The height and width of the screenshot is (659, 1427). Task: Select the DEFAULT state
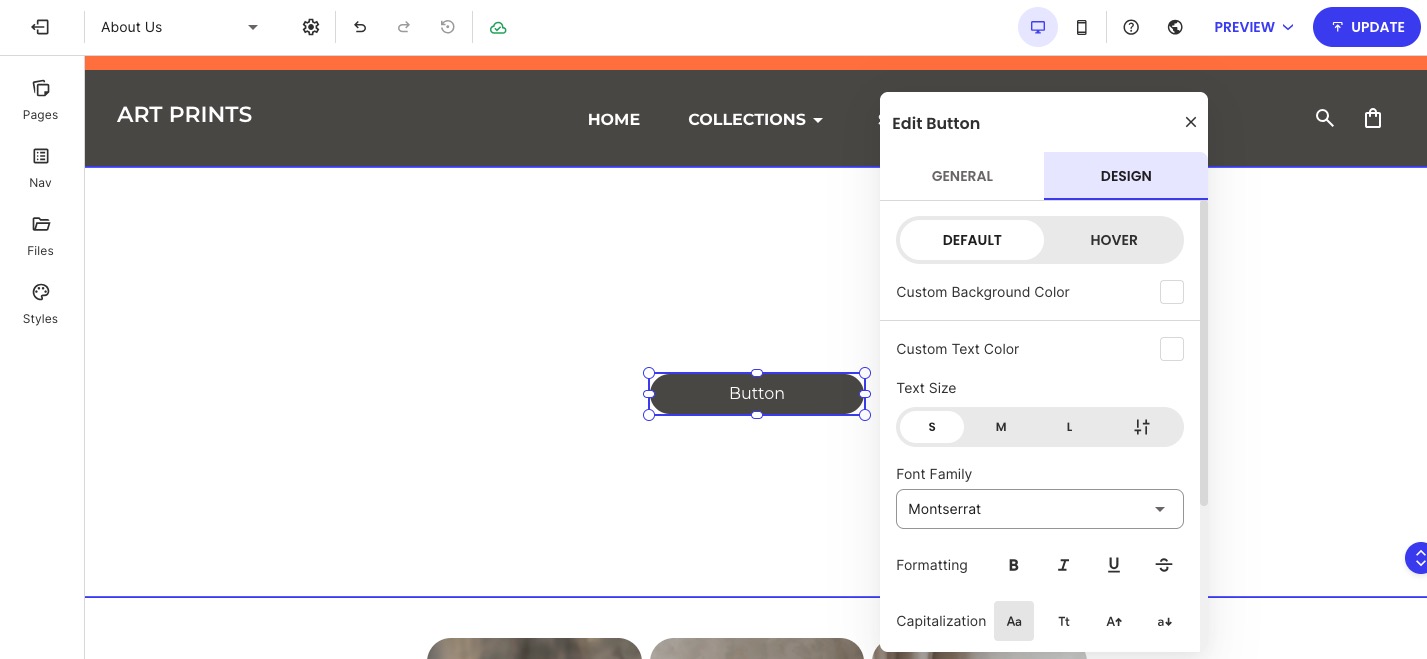[972, 240]
